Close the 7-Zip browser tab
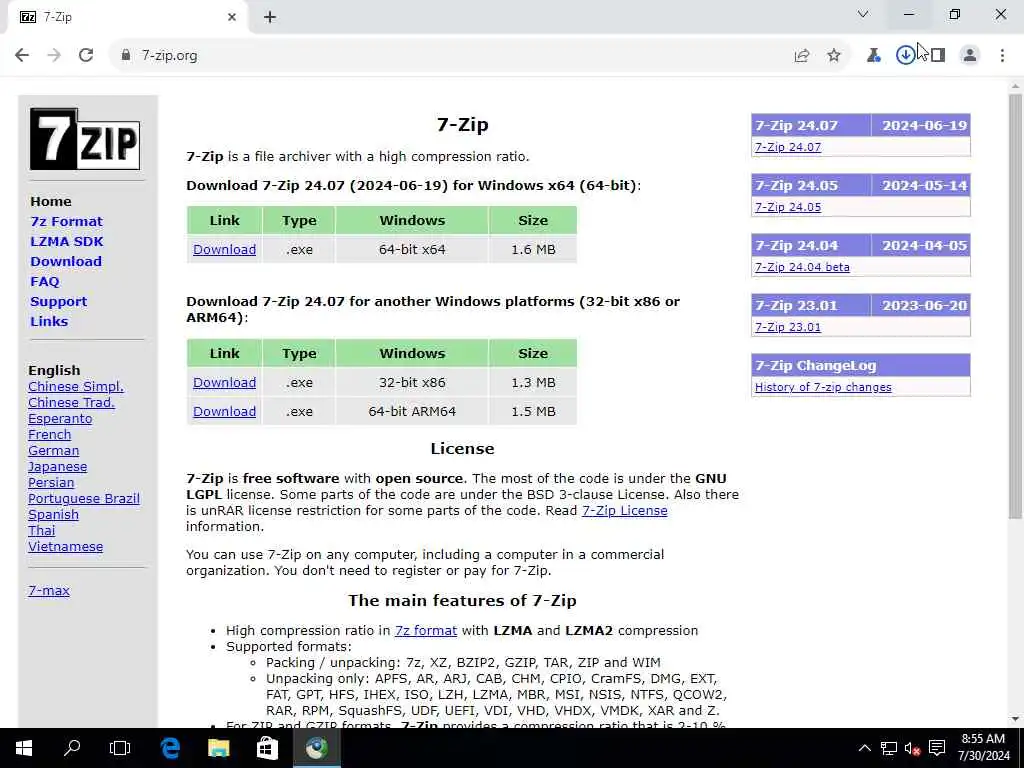The width and height of the screenshot is (1024, 768). 232,18
